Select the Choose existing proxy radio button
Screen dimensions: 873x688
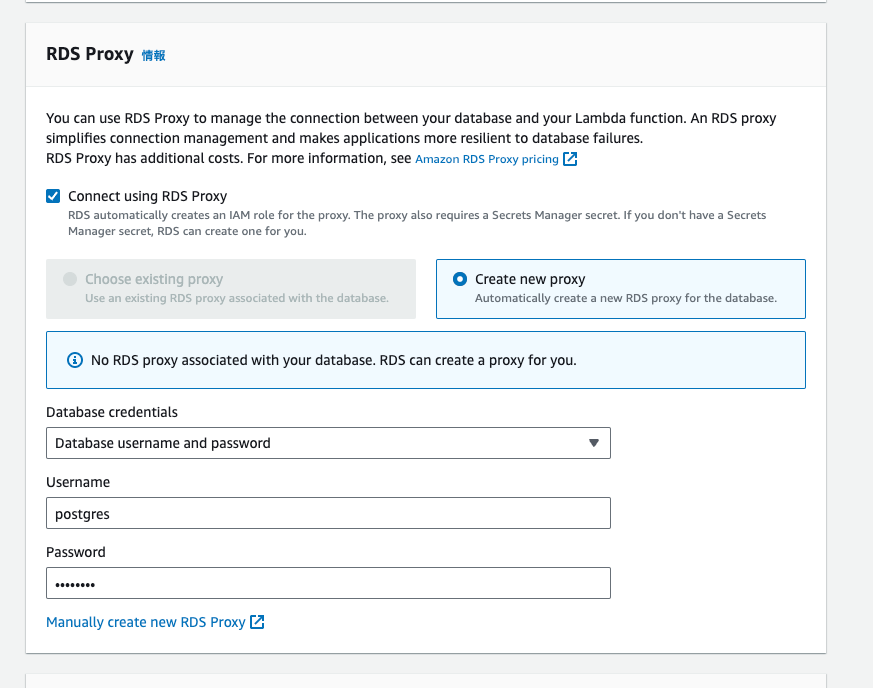coord(70,280)
